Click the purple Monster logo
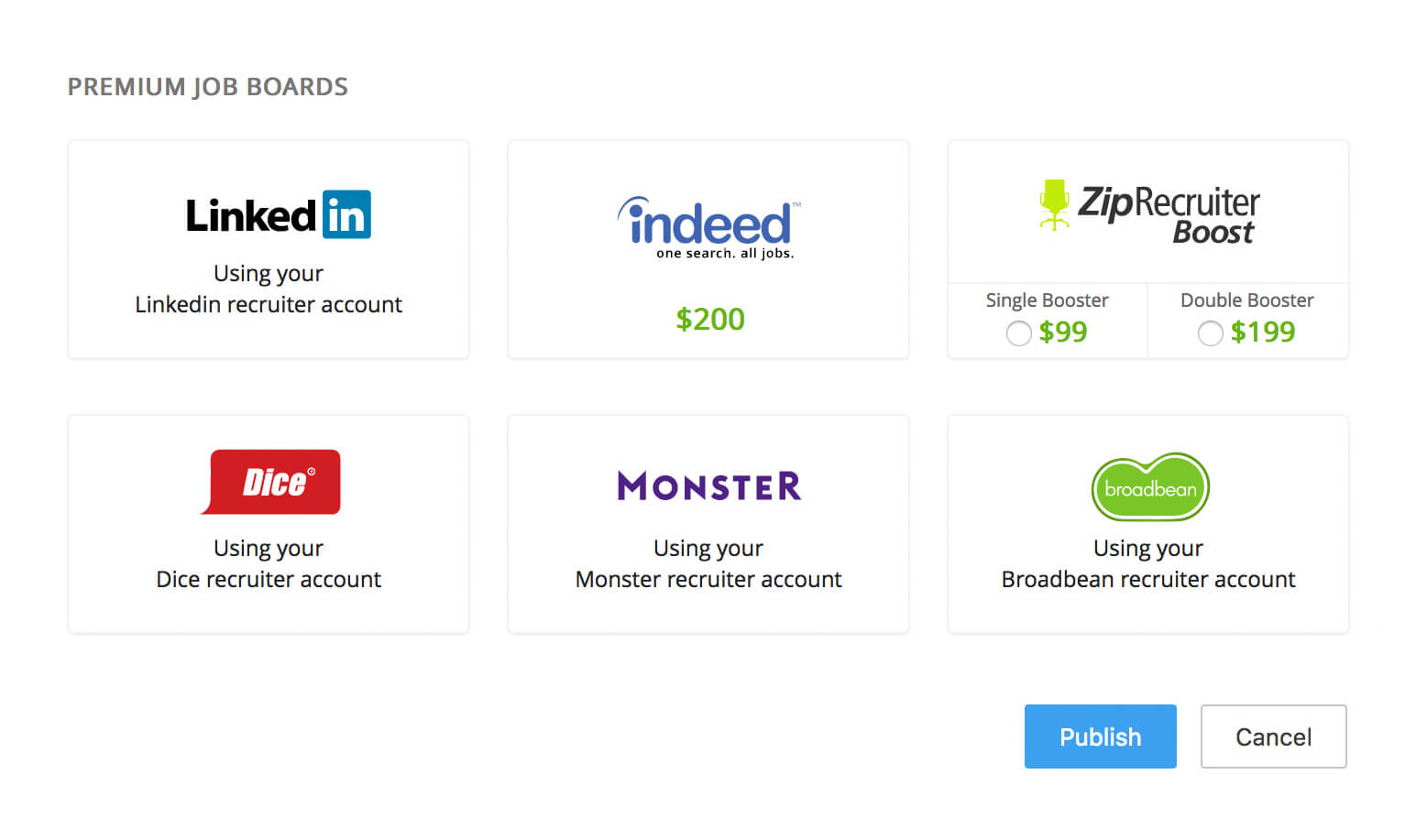Image resolution: width=1427 pixels, height=840 pixels. tap(708, 485)
